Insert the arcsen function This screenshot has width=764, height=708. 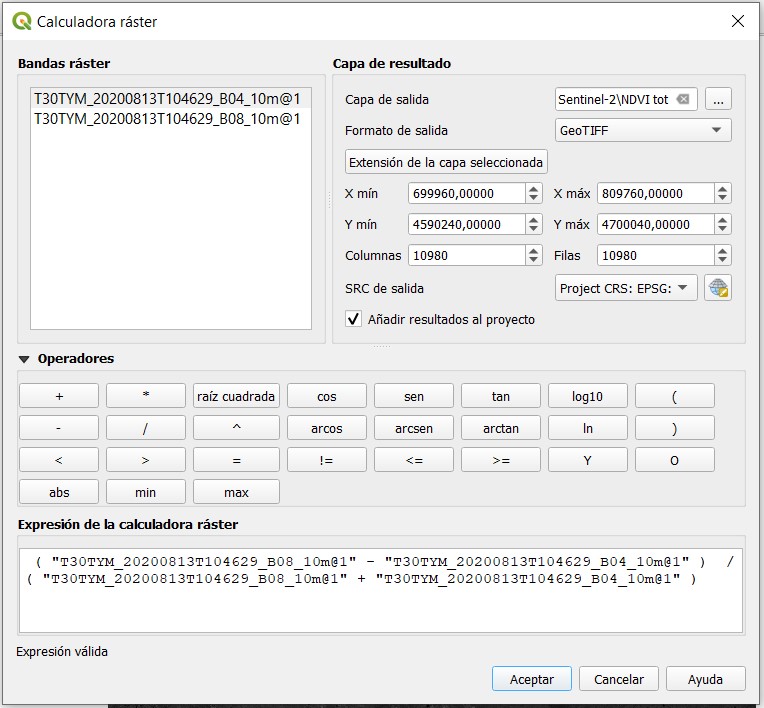click(x=414, y=428)
